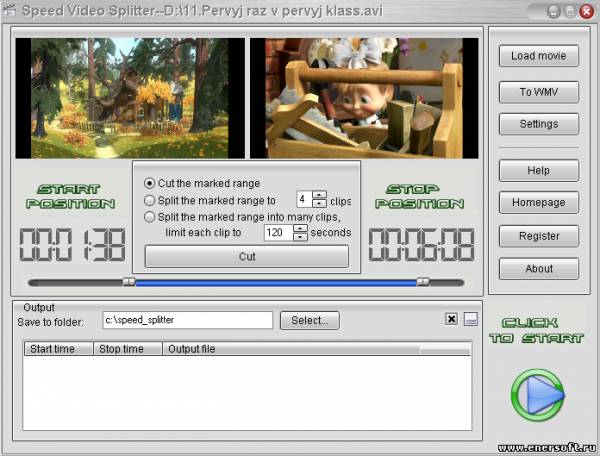Click the large Cut button
This screenshot has height=456, width=600.
[x=247, y=256]
